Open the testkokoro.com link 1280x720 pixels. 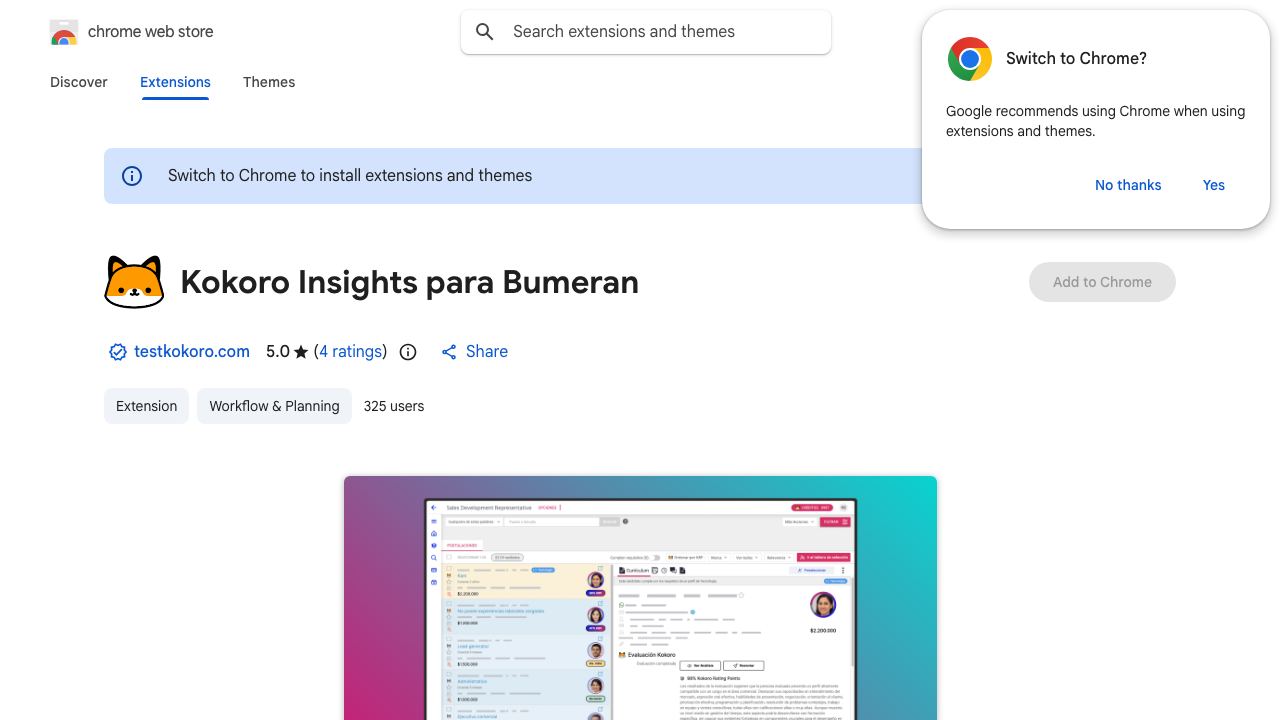coord(192,352)
